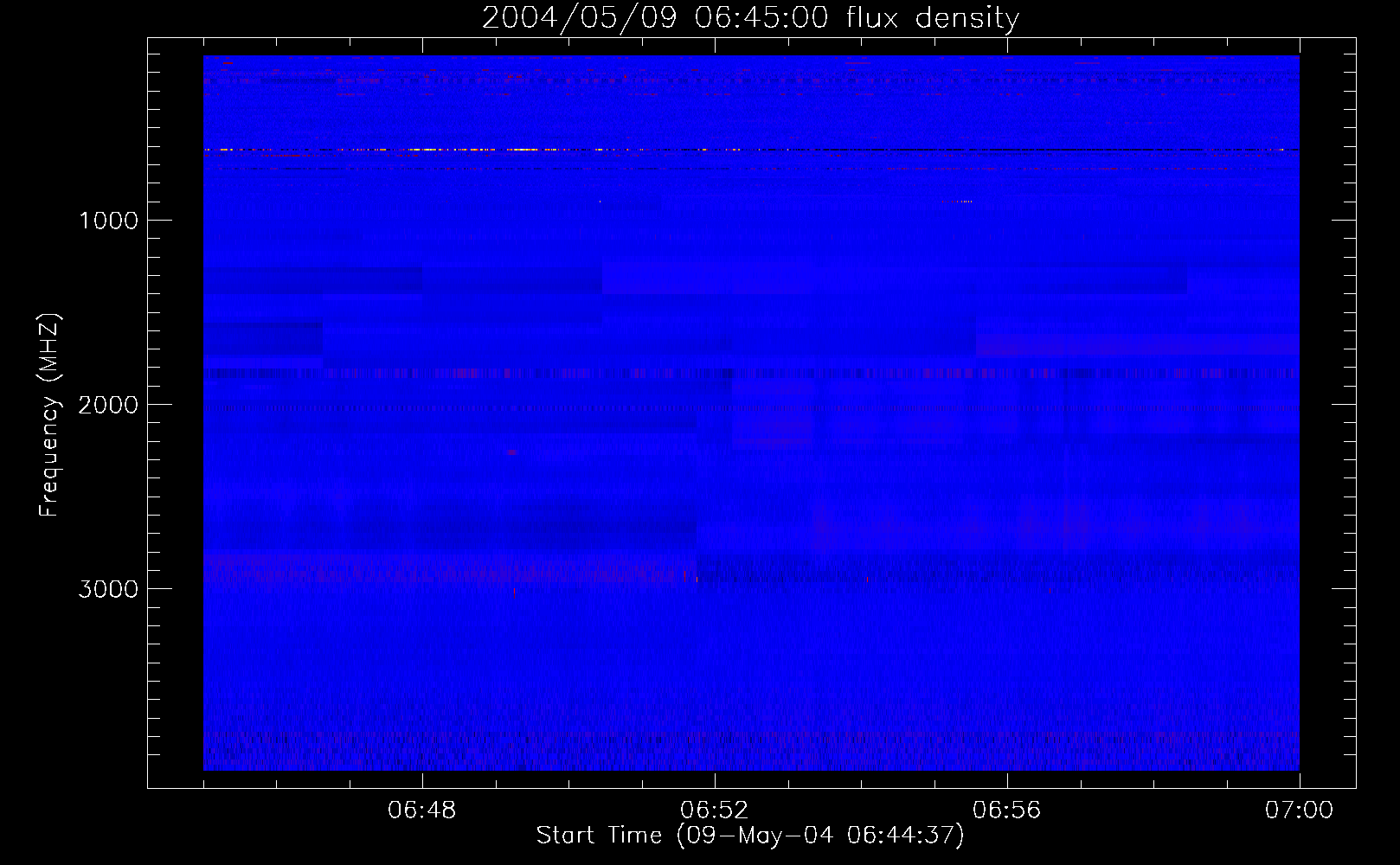
Task: Click the "Start Time (09-May-04 06:44:37)" label
Action: point(750,836)
